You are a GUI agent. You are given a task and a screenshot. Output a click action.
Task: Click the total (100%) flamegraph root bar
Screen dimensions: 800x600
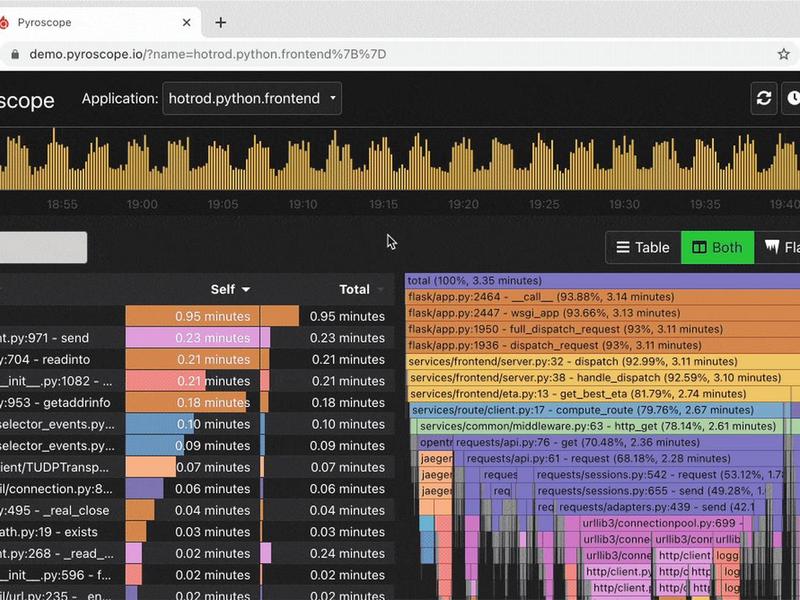coord(602,281)
